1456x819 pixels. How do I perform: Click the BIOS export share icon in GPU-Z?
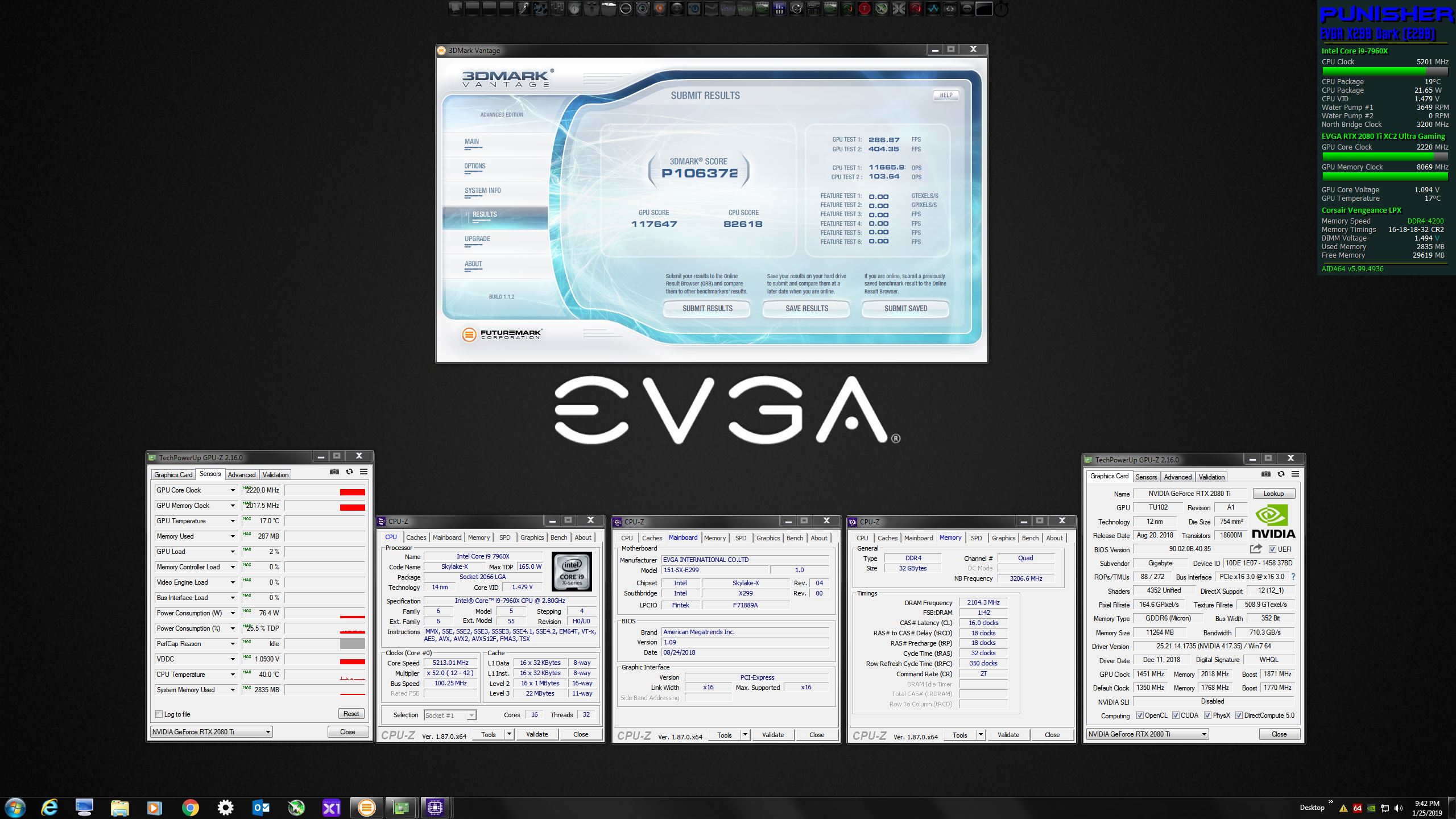click(x=1256, y=549)
